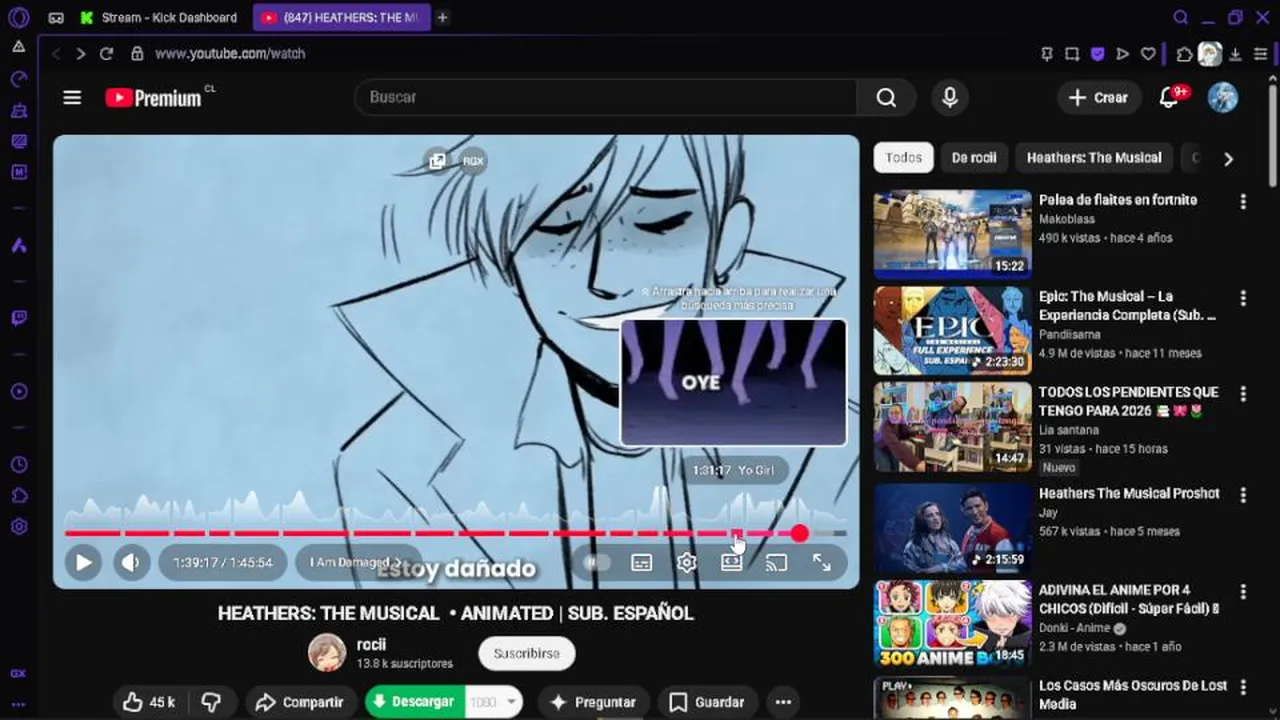Open YouTube hamburger guide menu
This screenshot has width=1280, height=720.
pyautogui.click(x=72, y=97)
